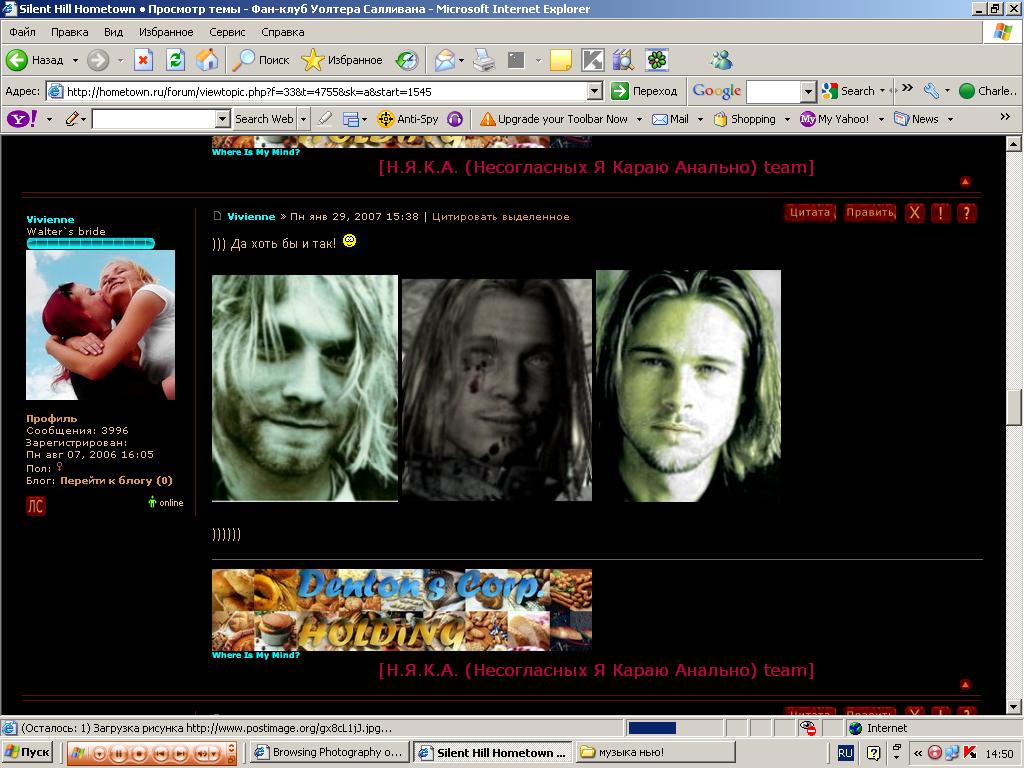Viewport: 1024px width, 768px height.
Task: Refresh the page with the Refresh icon
Action: point(175,60)
